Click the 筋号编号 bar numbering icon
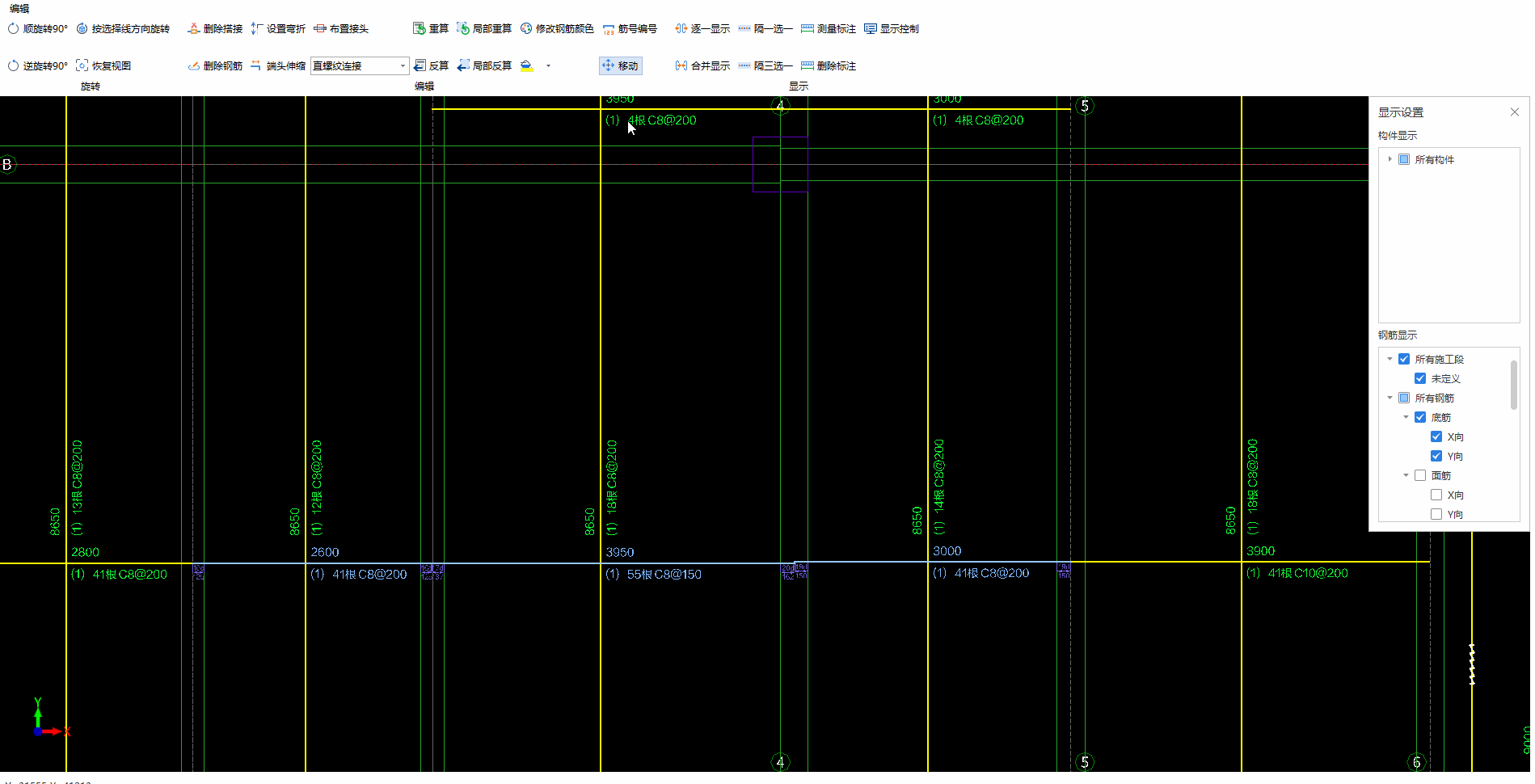 coord(609,29)
